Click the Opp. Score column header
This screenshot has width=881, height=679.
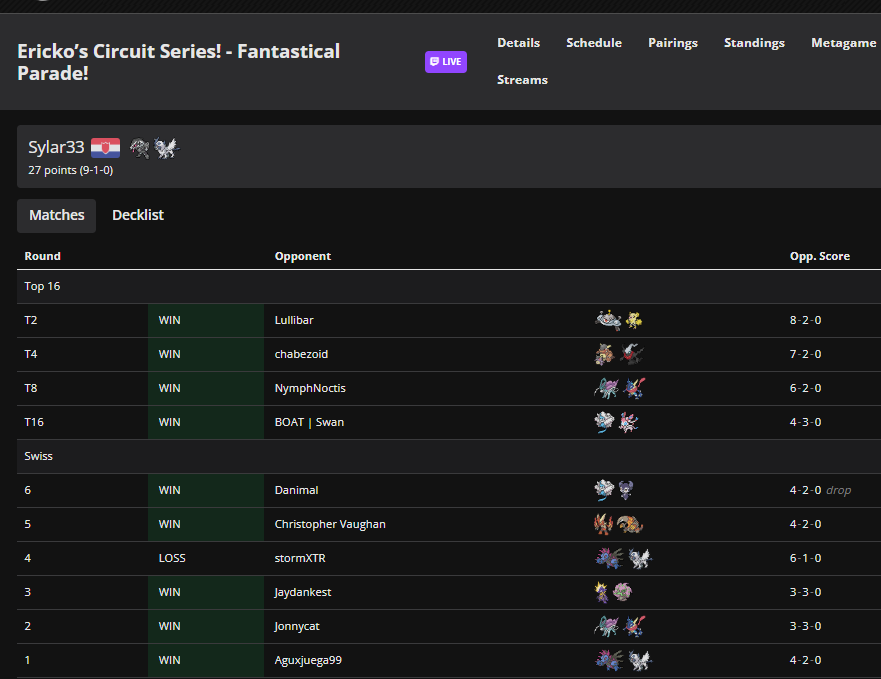tap(819, 256)
